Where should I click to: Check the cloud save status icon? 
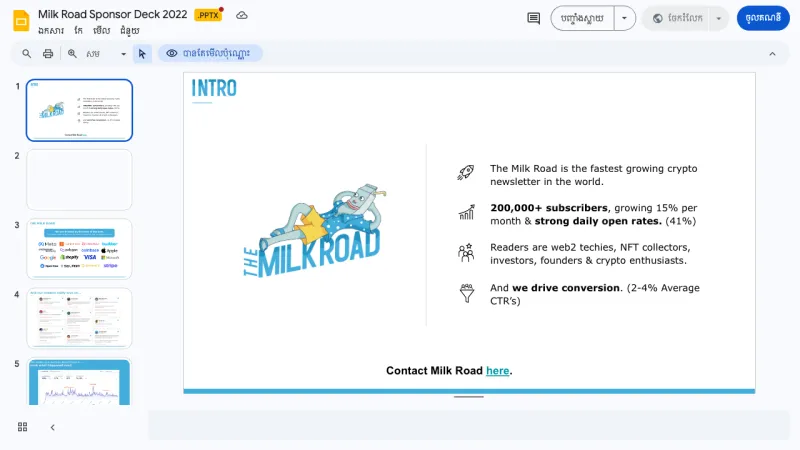coord(242,15)
